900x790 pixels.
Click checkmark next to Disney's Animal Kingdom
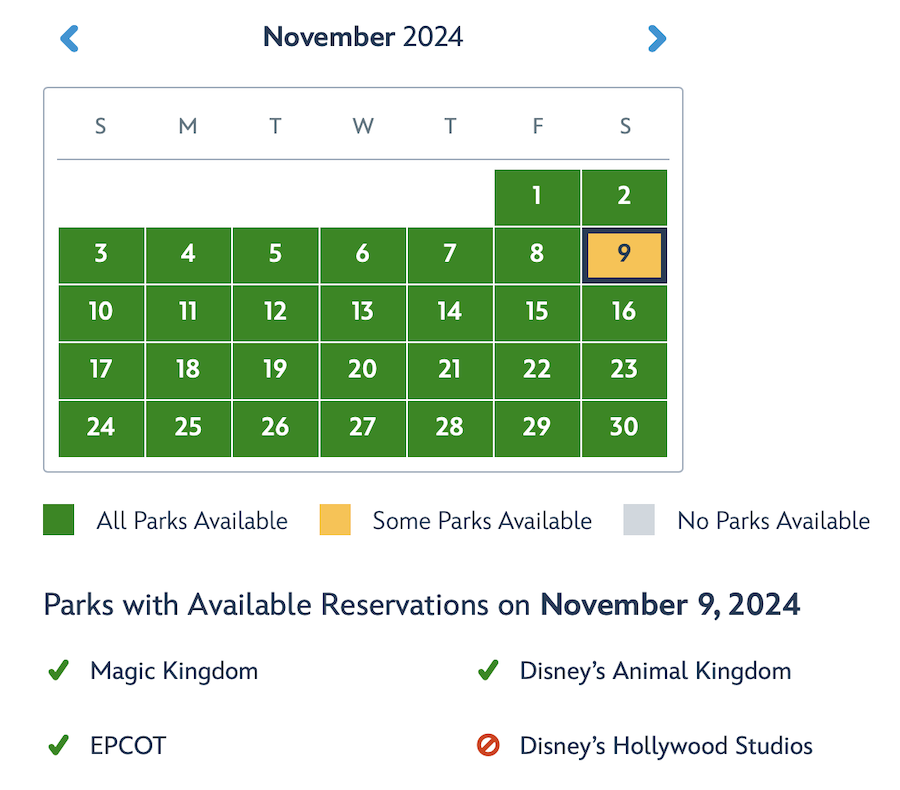click(x=488, y=671)
